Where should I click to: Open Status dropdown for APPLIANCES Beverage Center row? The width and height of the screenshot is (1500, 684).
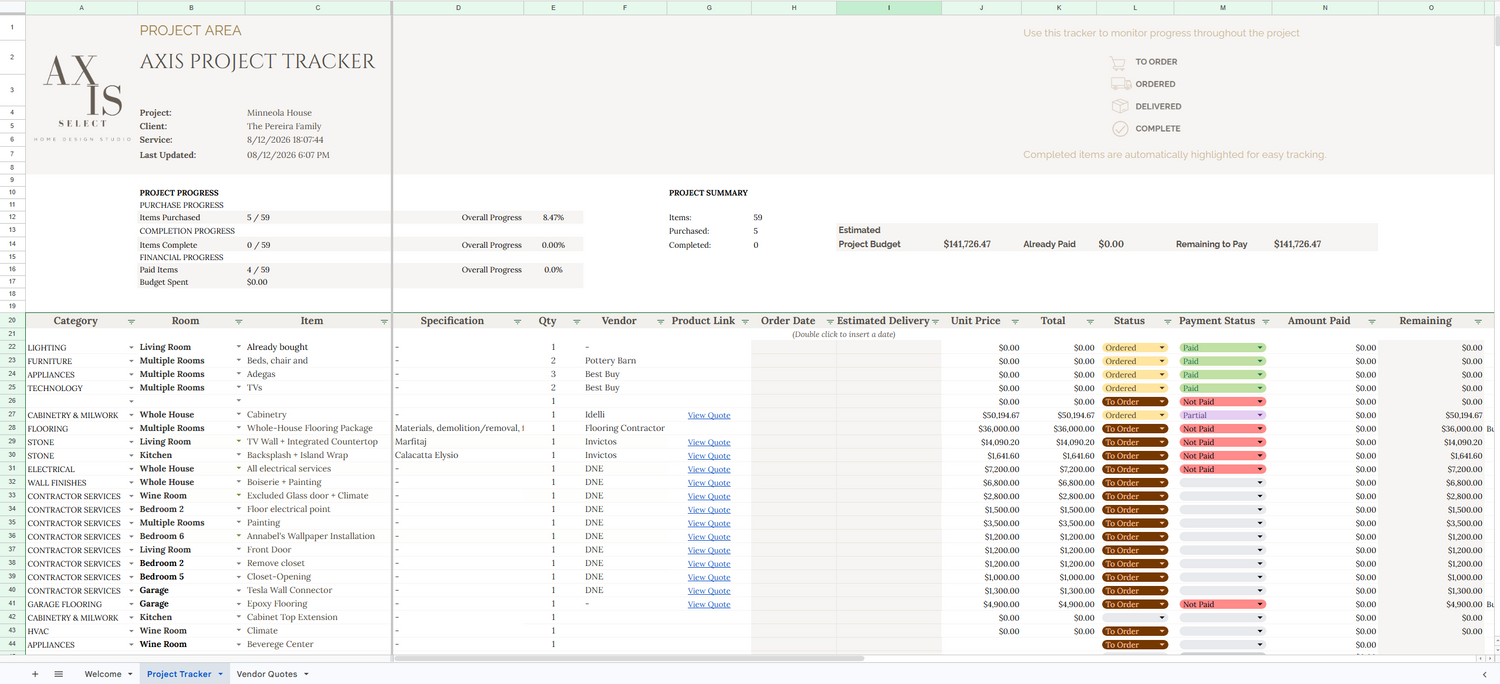tap(1161, 645)
